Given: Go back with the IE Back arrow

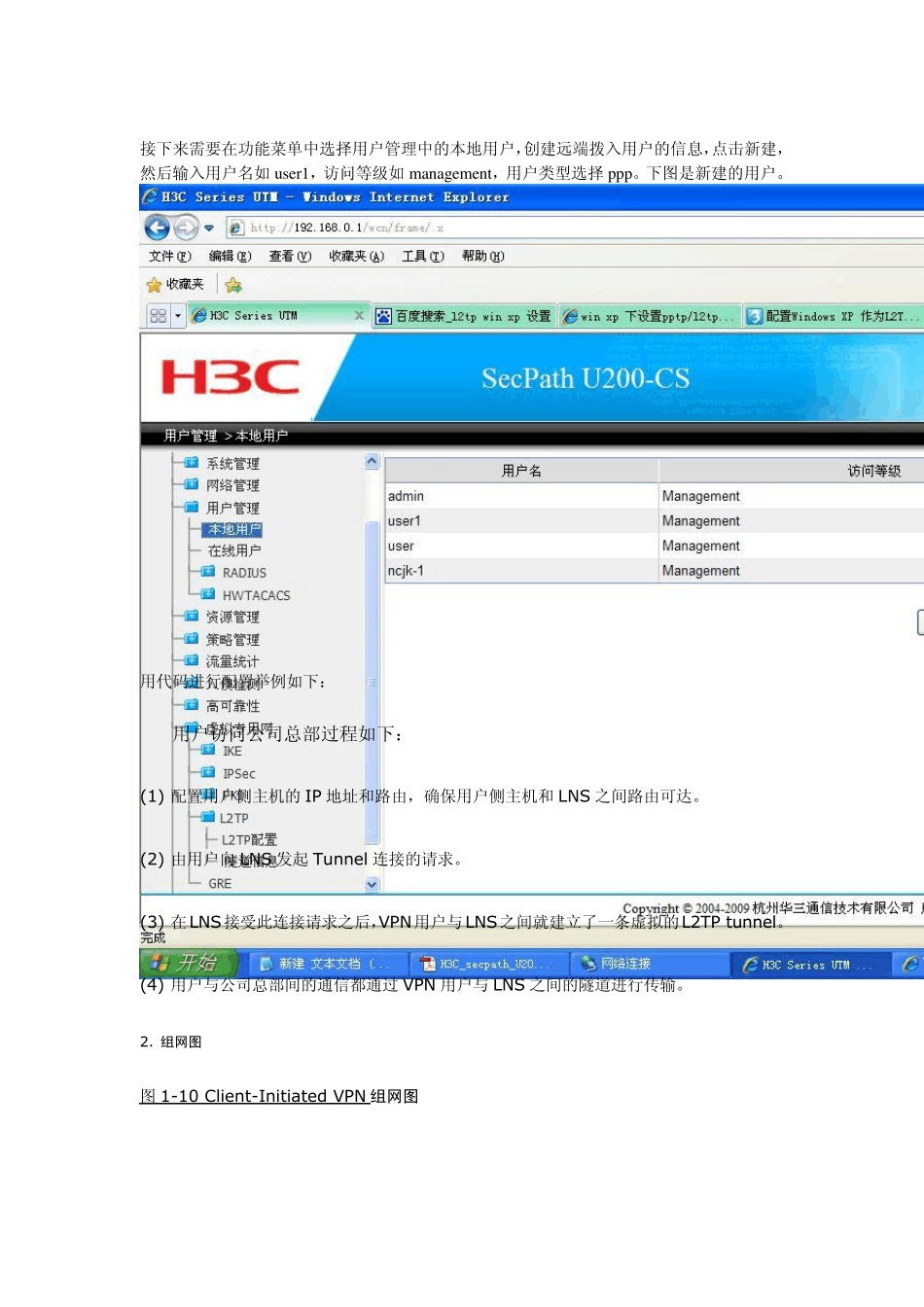Looking at the screenshot, I should point(157,228).
